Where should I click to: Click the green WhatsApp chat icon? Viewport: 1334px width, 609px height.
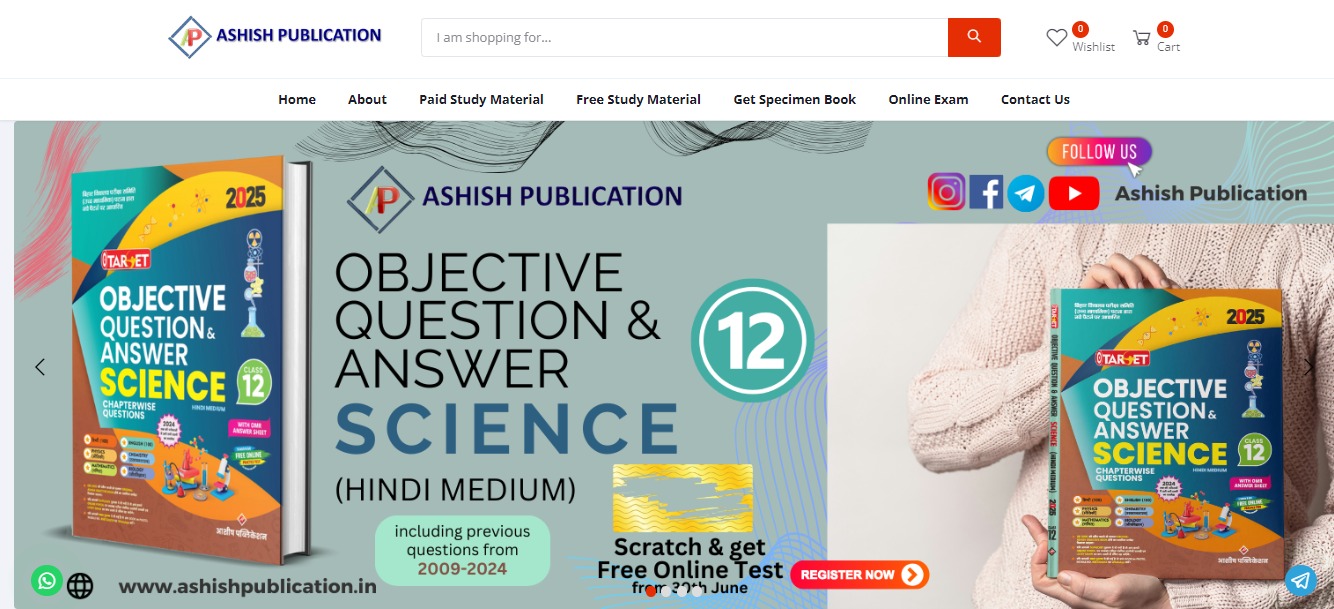click(x=46, y=580)
